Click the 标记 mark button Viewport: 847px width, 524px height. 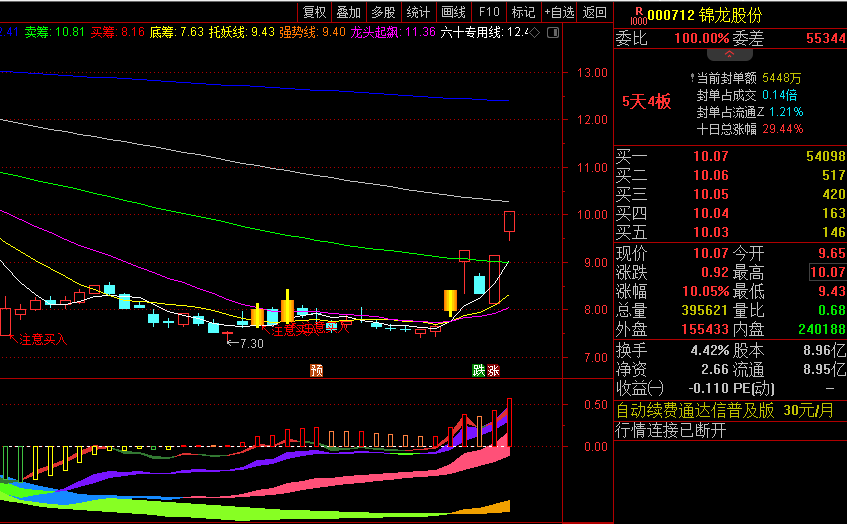coord(523,12)
